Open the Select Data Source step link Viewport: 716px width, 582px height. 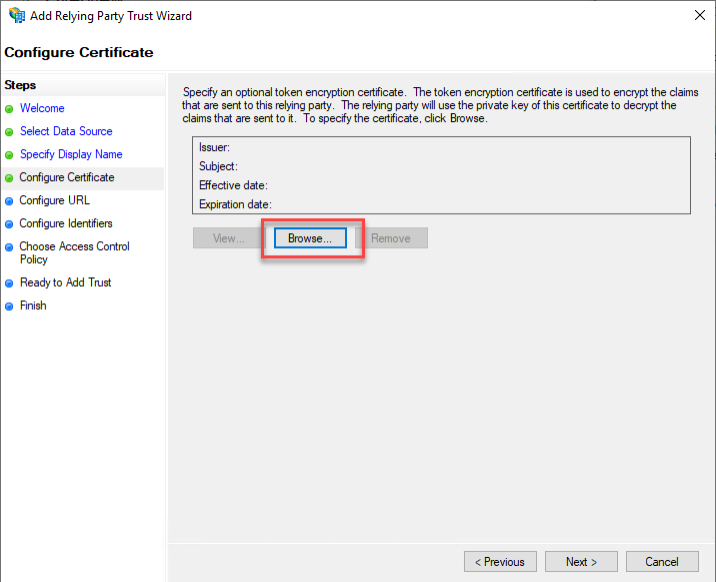click(x=66, y=131)
